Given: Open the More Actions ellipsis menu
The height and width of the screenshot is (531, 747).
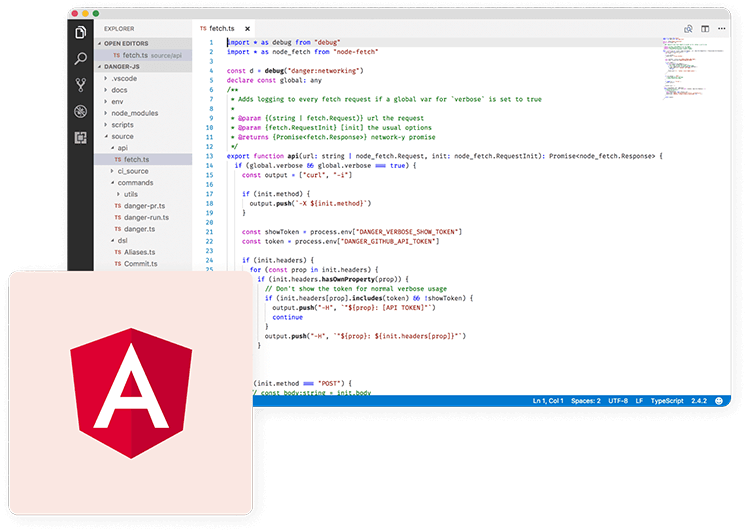Looking at the screenshot, I should point(720,29).
